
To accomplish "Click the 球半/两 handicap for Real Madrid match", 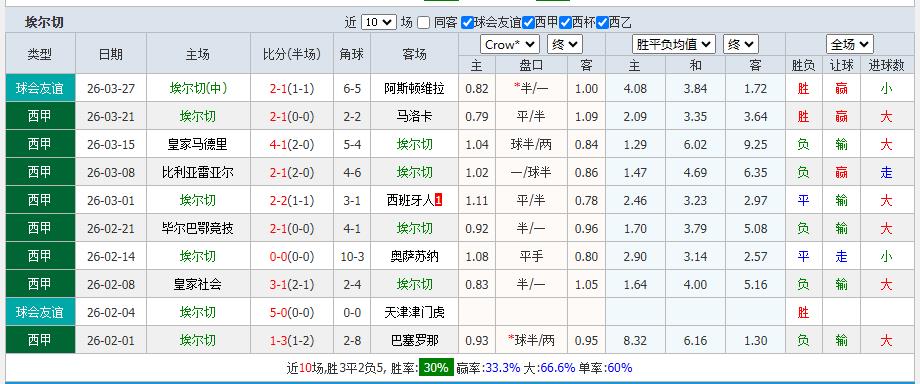I will (531, 144).
